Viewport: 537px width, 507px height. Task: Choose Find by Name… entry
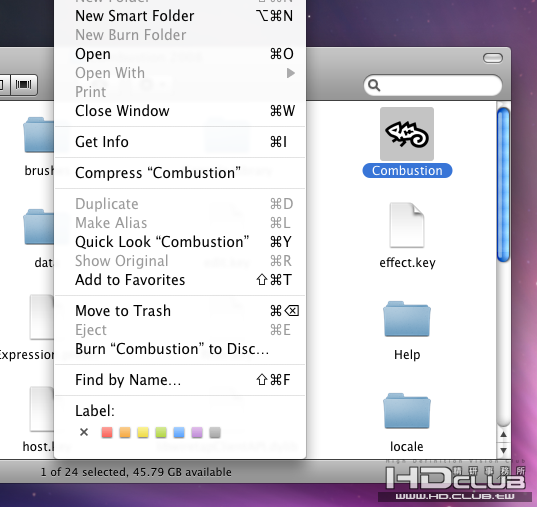point(180,380)
